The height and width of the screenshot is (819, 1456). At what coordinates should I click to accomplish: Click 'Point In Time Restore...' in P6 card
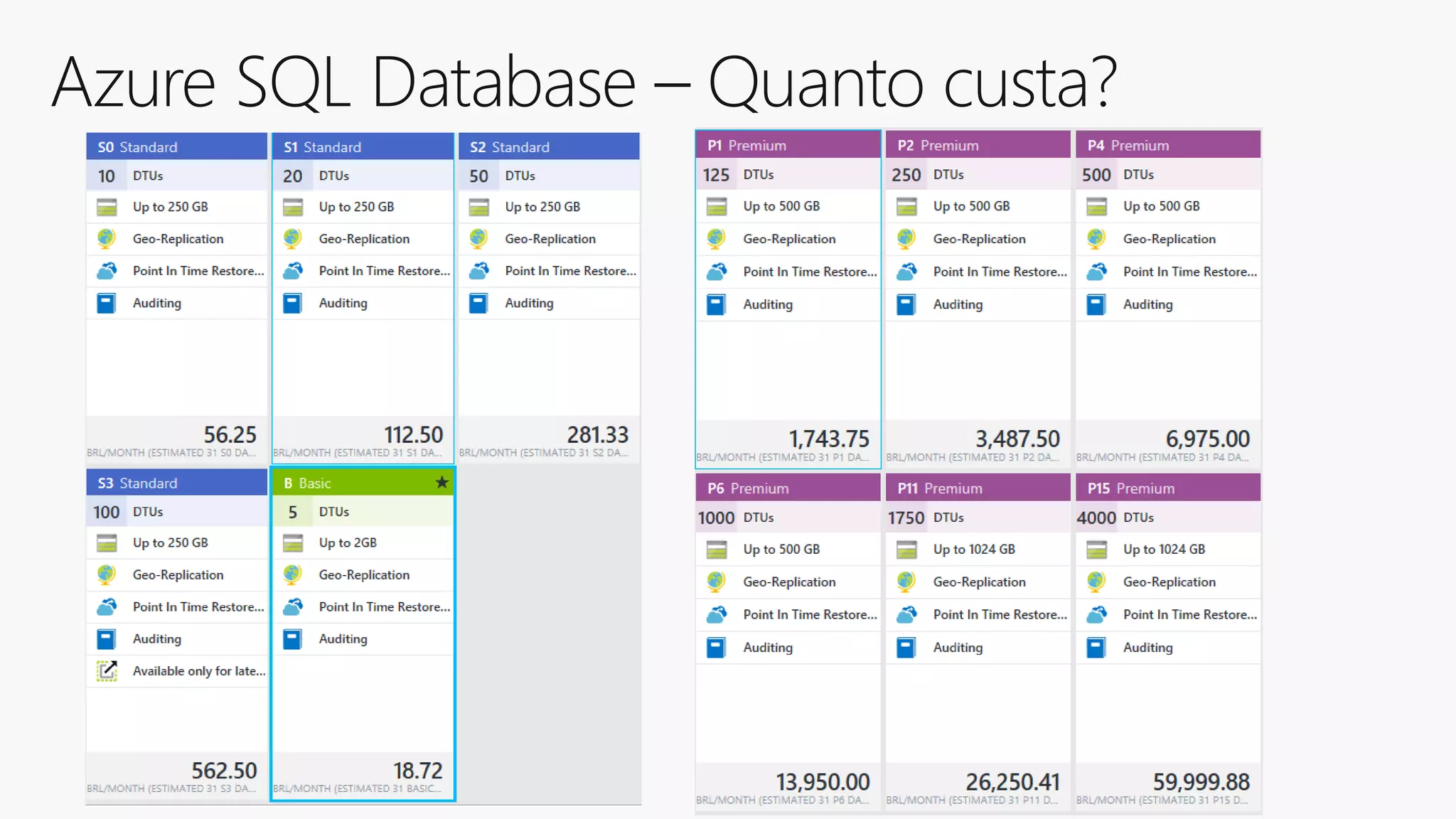coord(810,614)
